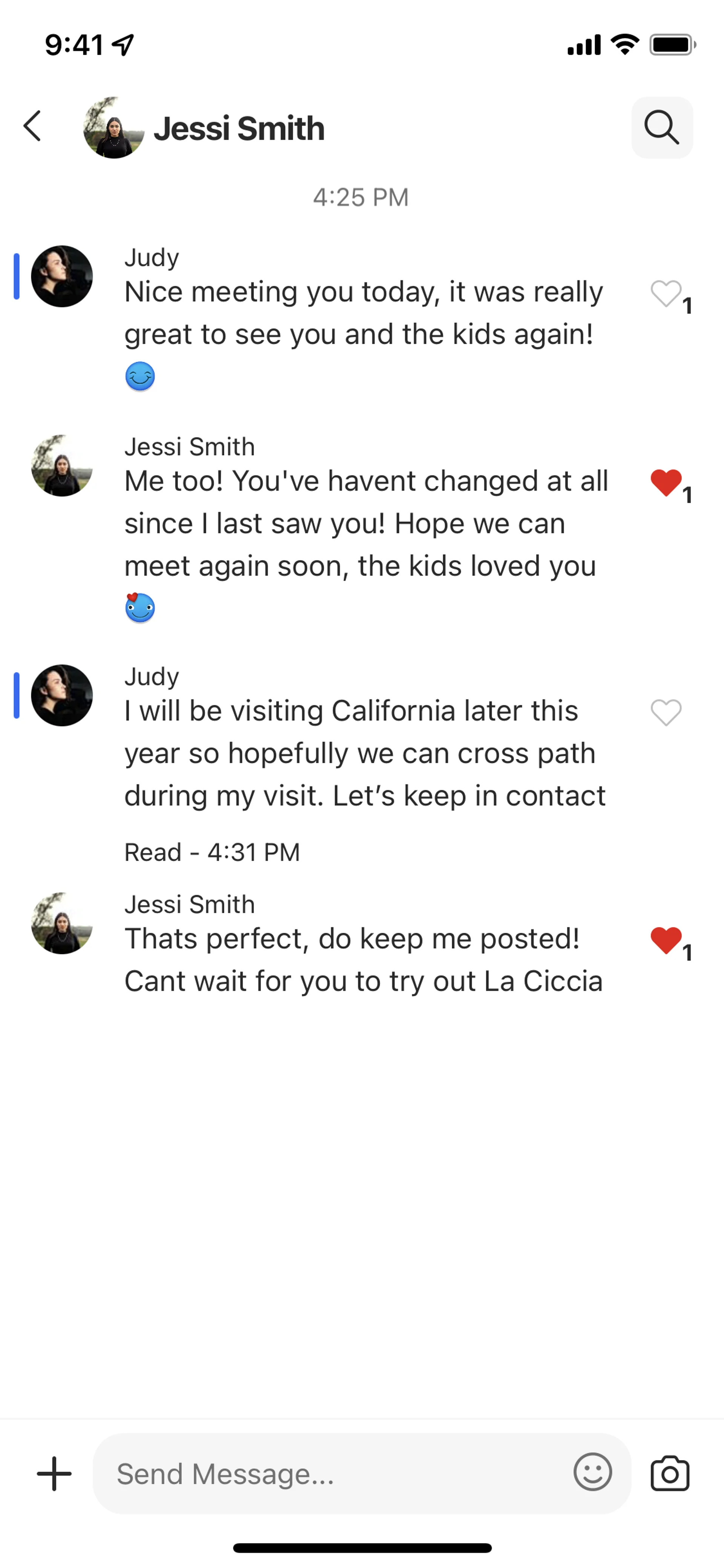Tap the plus attachment icon

54,1474
